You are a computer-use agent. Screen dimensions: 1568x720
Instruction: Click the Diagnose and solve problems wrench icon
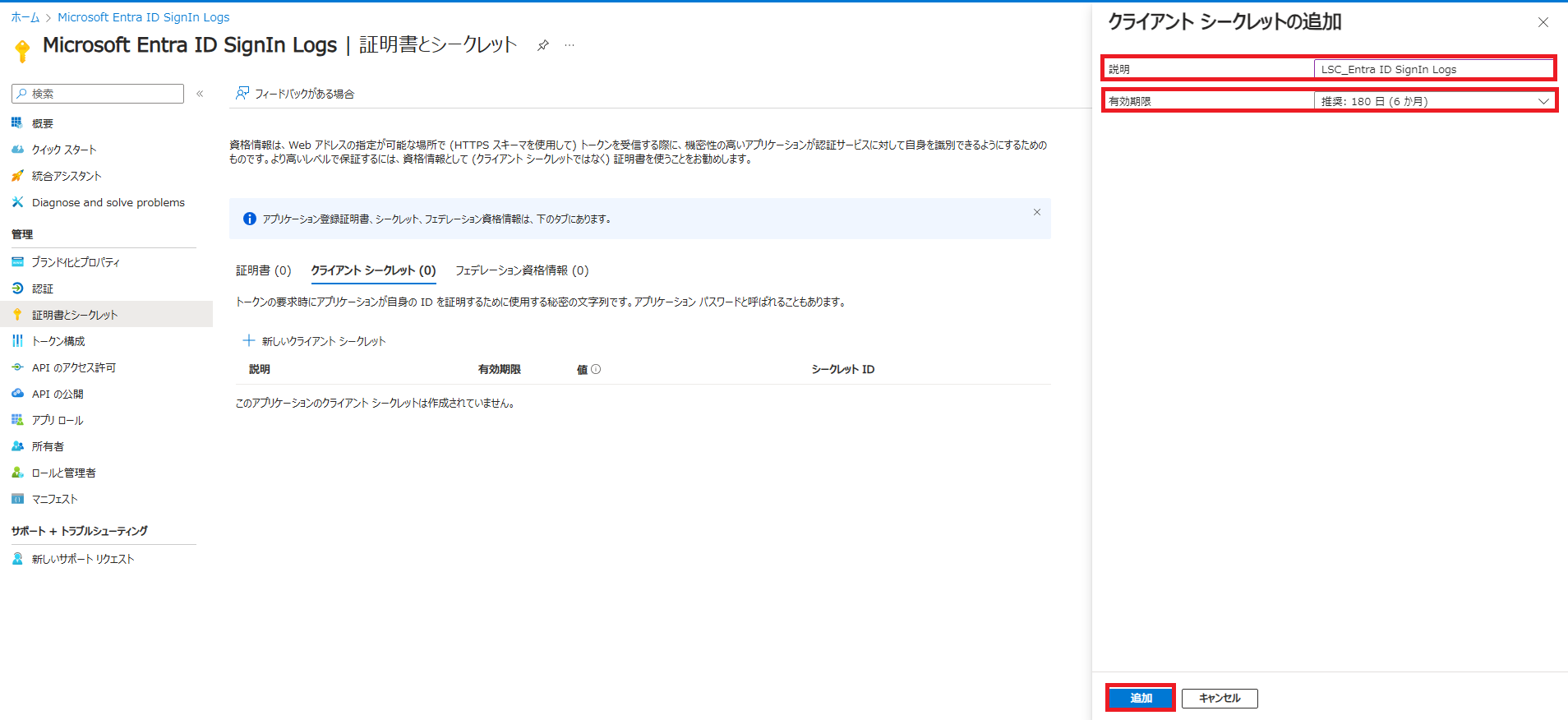pyautogui.click(x=17, y=202)
